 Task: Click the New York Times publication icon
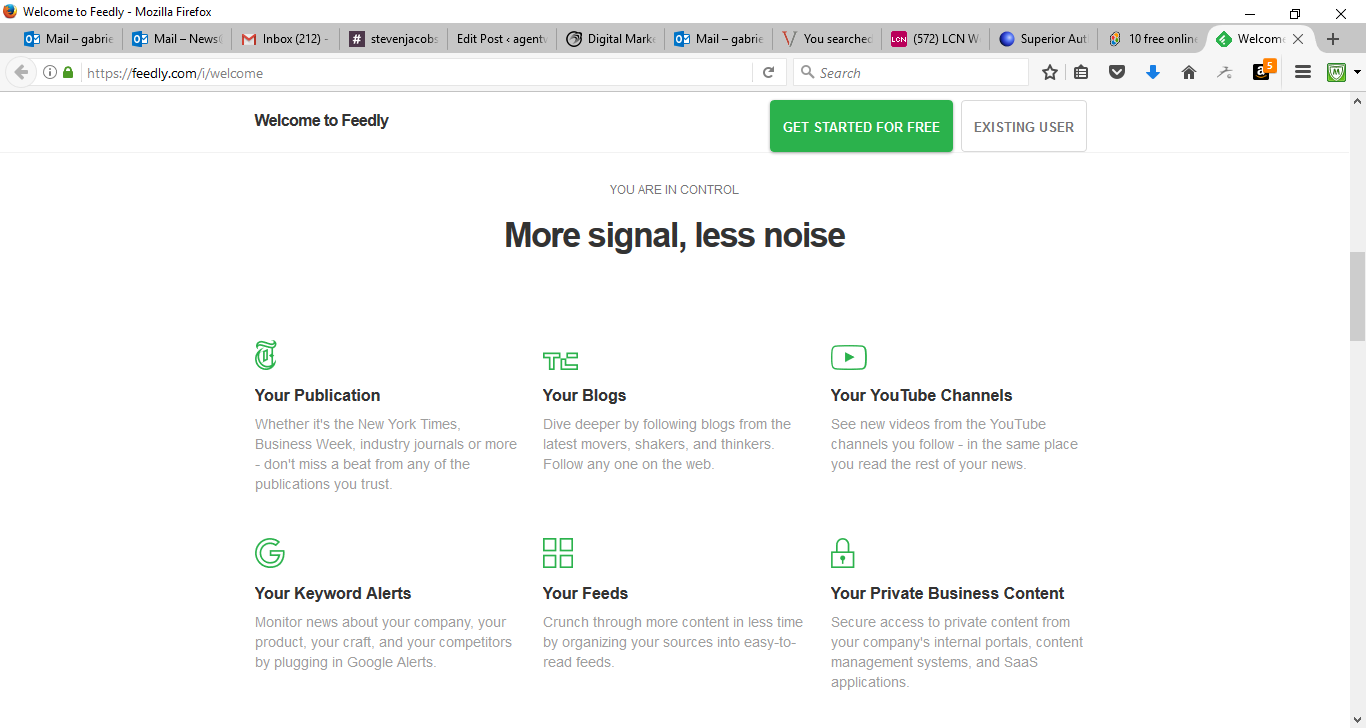point(266,355)
